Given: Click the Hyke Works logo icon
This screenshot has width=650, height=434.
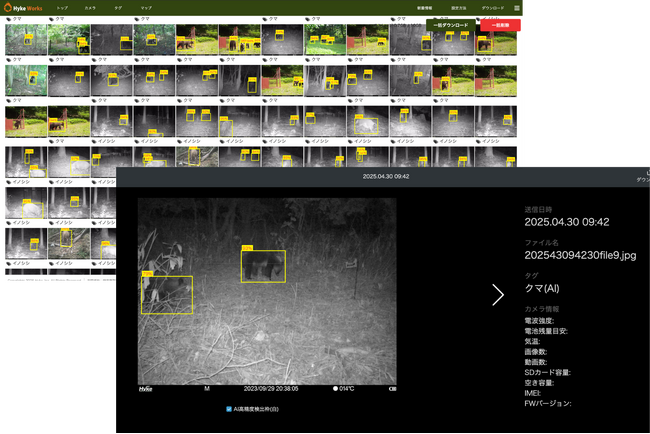Looking at the screenshot, I should pyautogui.click(x=9, y=7).
